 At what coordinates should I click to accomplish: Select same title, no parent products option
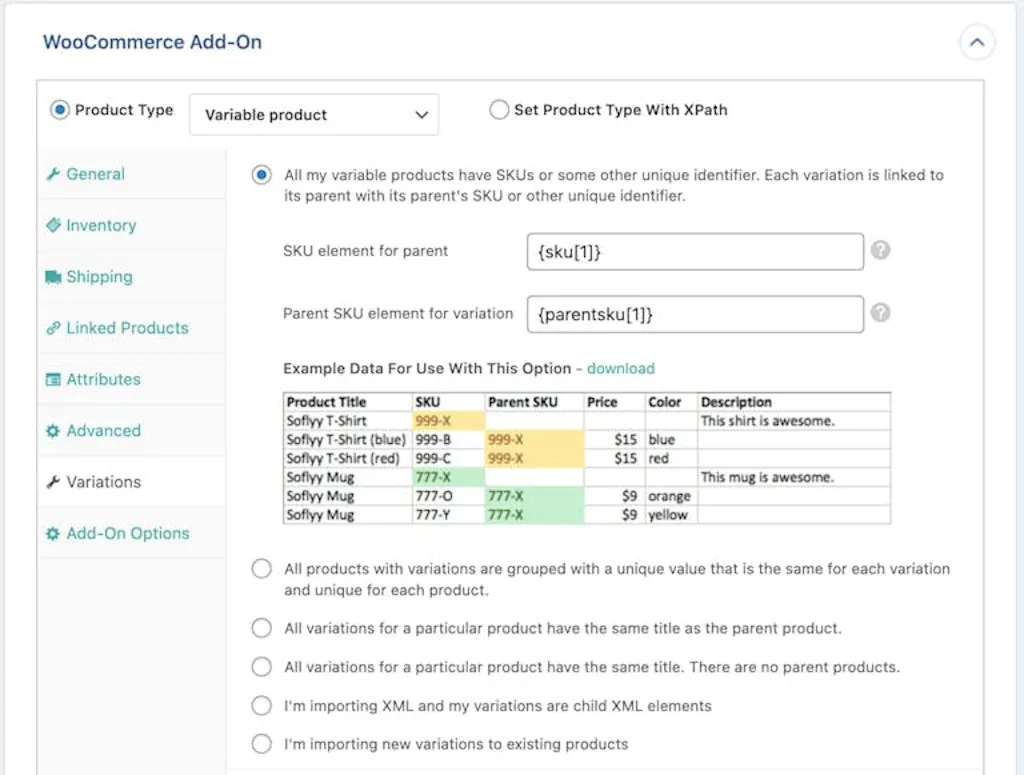pos(262,667)
